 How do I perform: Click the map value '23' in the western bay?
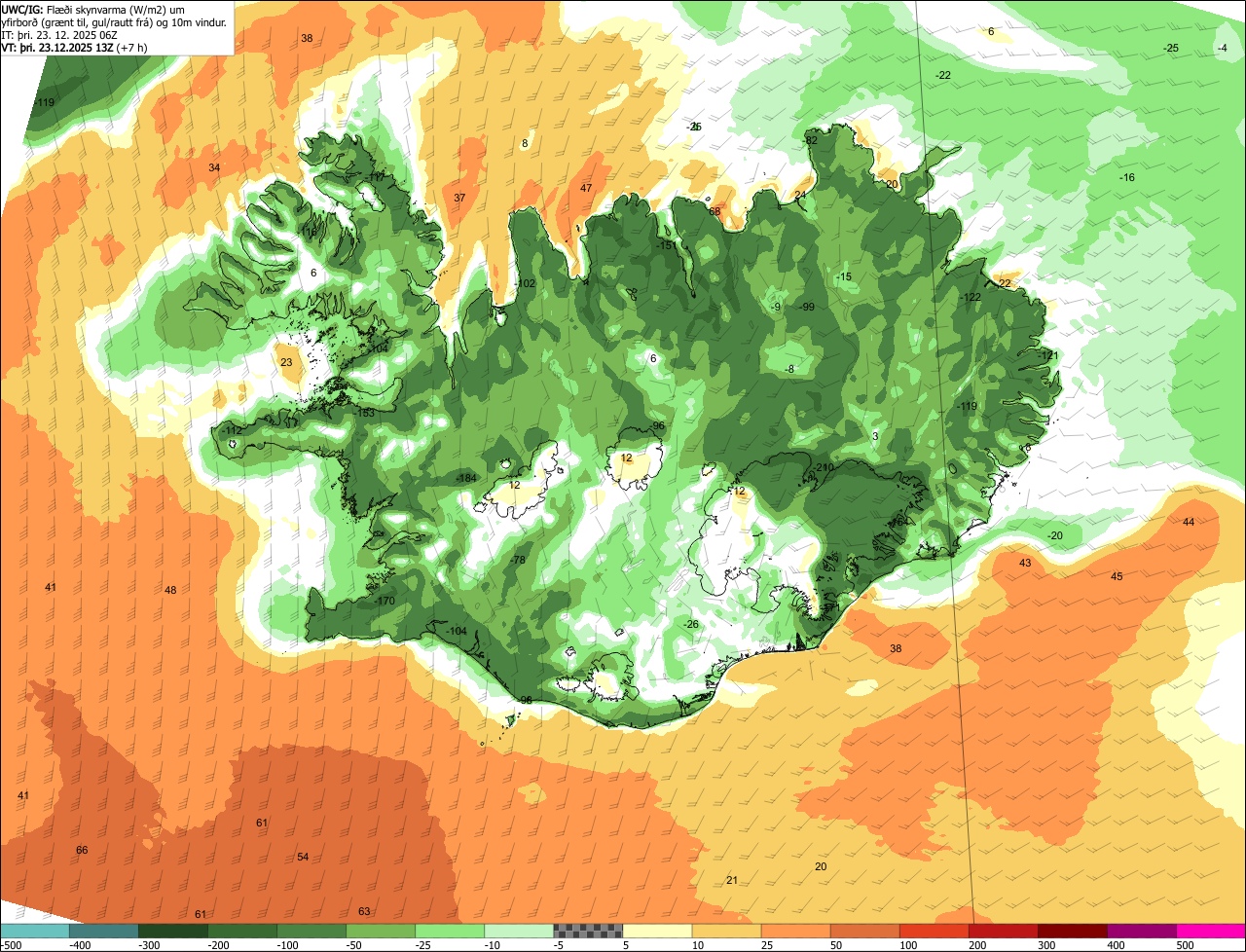tap(286, 362)
